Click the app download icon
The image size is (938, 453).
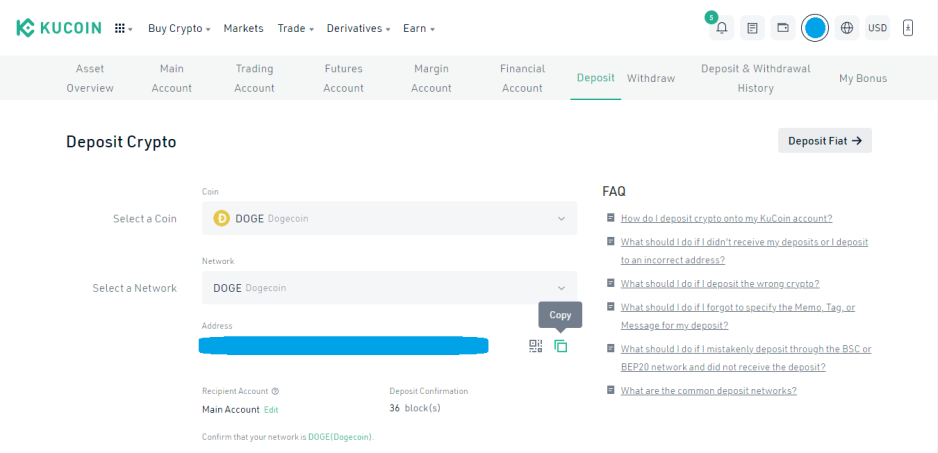[907, 28]
